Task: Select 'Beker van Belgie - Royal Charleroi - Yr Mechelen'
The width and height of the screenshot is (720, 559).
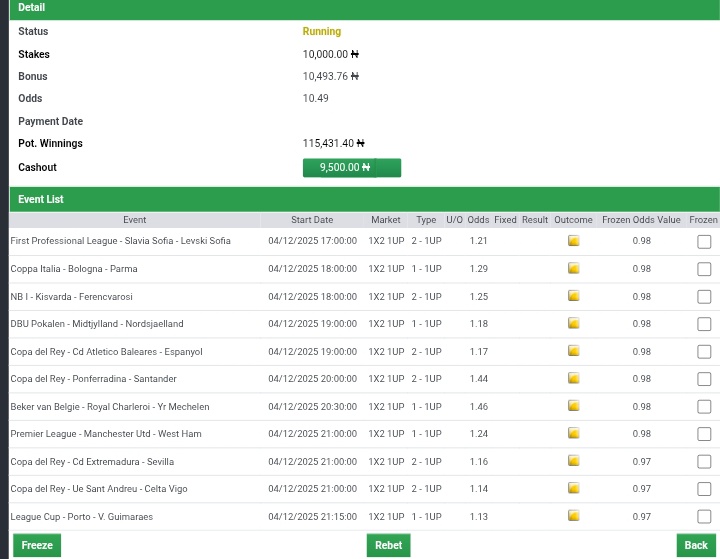Action: point(110,407)
